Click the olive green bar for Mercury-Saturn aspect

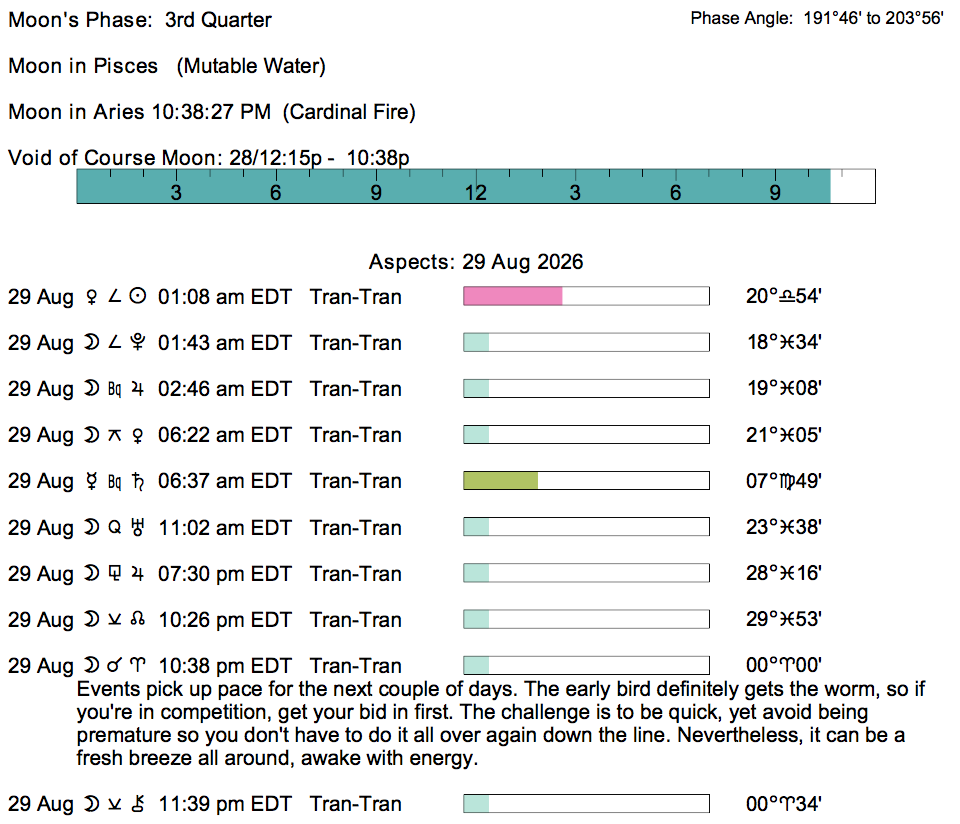pyautogui.click(x=501, y=481)
